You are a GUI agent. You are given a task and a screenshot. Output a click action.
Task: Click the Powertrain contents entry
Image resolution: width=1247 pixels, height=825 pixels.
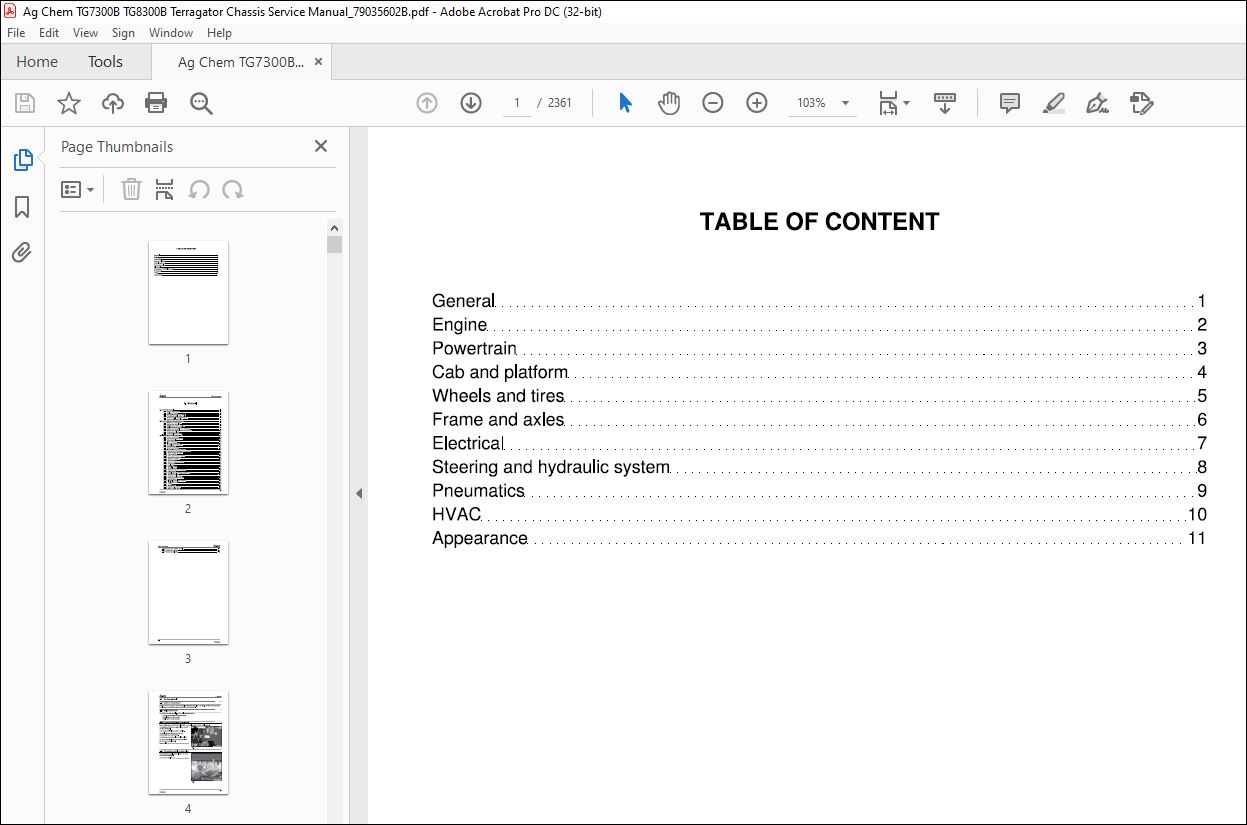[x=819, y=349]
